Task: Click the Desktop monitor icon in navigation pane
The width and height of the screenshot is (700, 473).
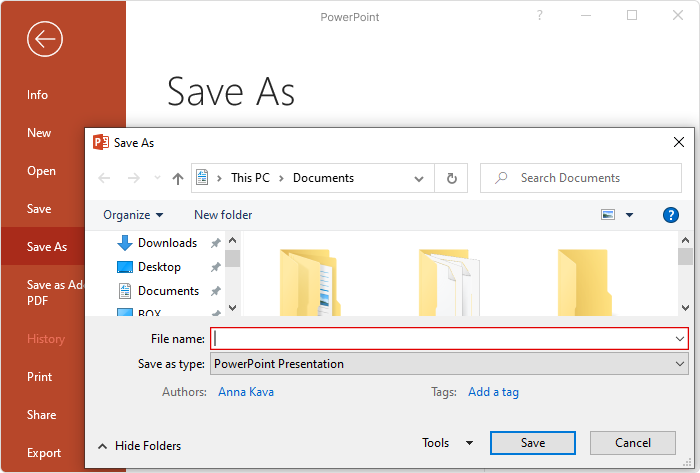Action: click(125, 267)
